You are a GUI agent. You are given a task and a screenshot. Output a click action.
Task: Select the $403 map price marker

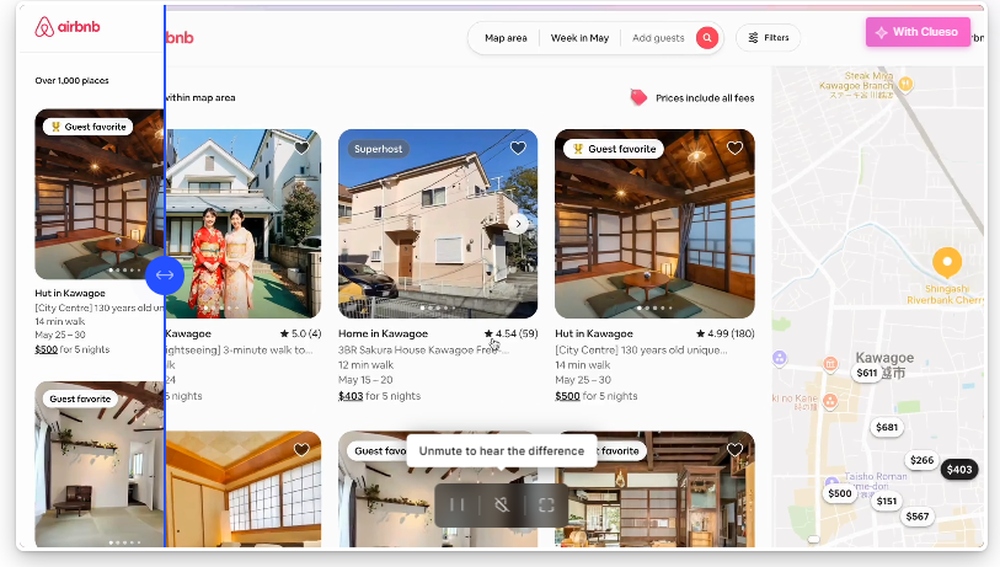click(x=959, y=469)
